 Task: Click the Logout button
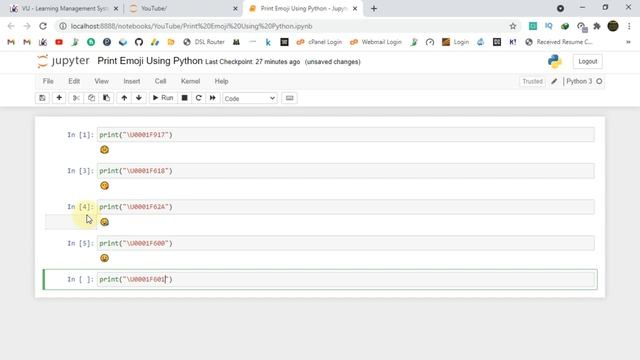587,61
